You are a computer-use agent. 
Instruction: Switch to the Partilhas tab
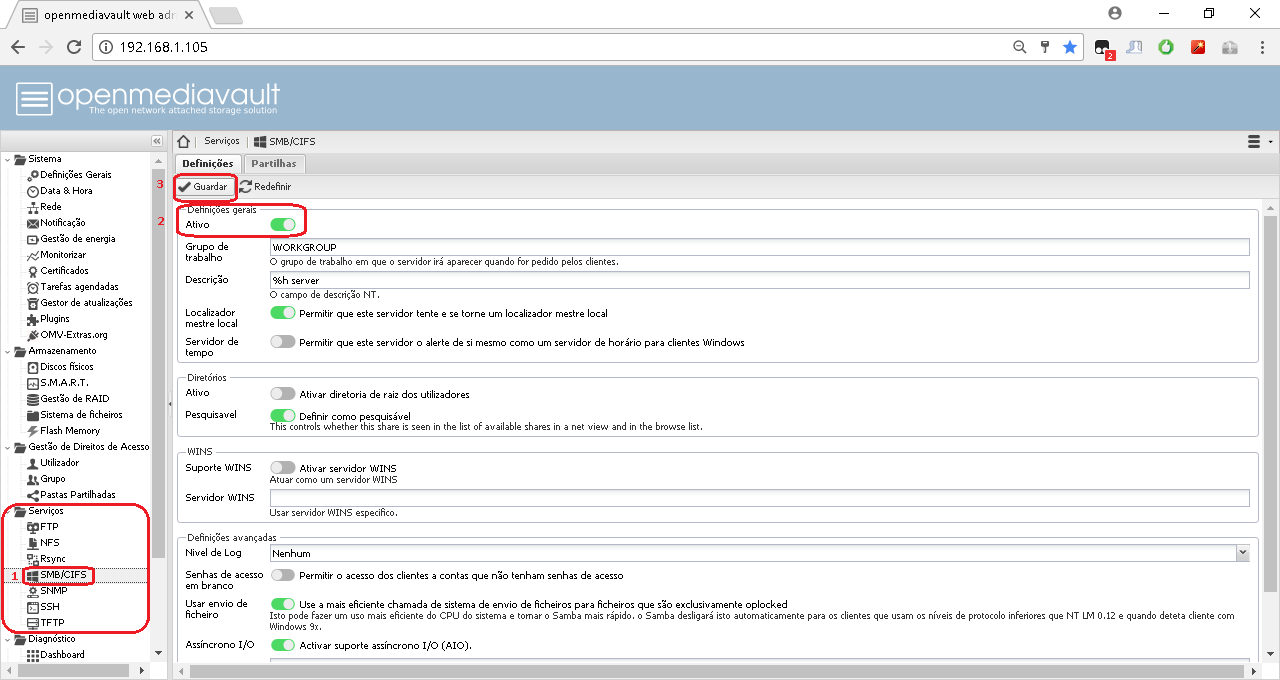[x=273, y=163]
